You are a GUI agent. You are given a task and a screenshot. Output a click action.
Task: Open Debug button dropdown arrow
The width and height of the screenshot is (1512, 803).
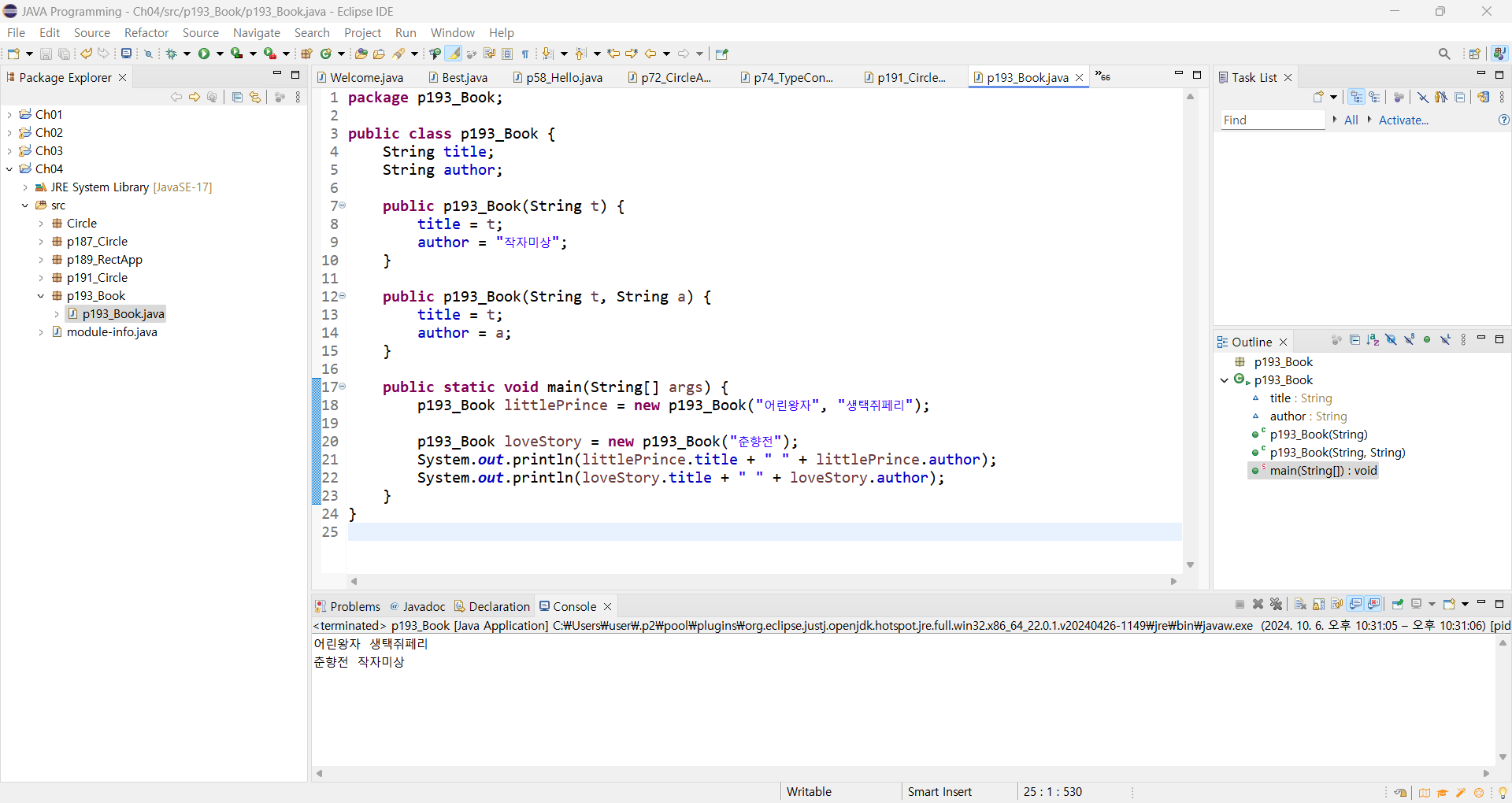187,54
